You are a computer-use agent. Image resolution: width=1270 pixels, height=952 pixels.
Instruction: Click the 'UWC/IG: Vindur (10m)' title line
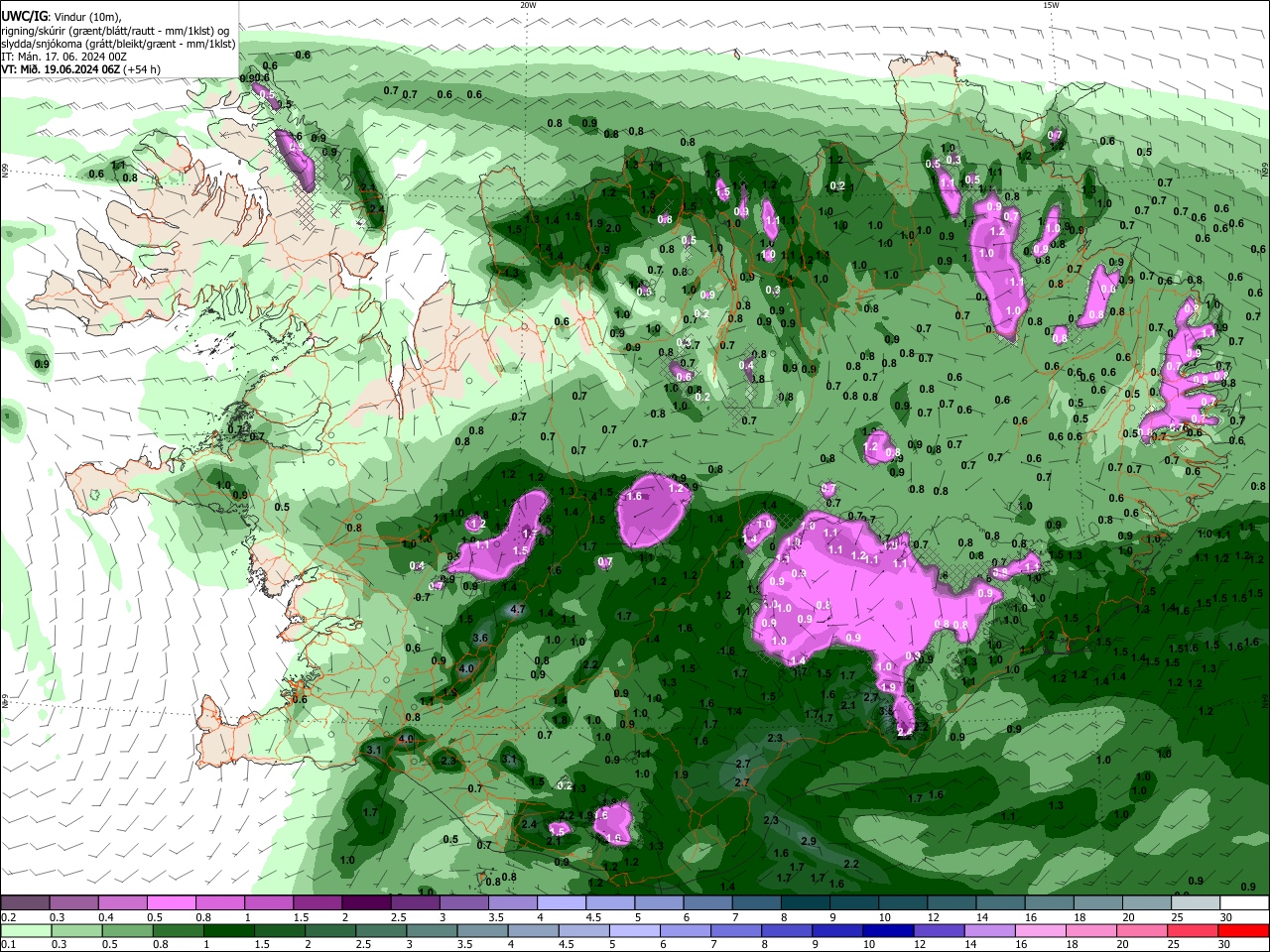click(x=61, y=16)
